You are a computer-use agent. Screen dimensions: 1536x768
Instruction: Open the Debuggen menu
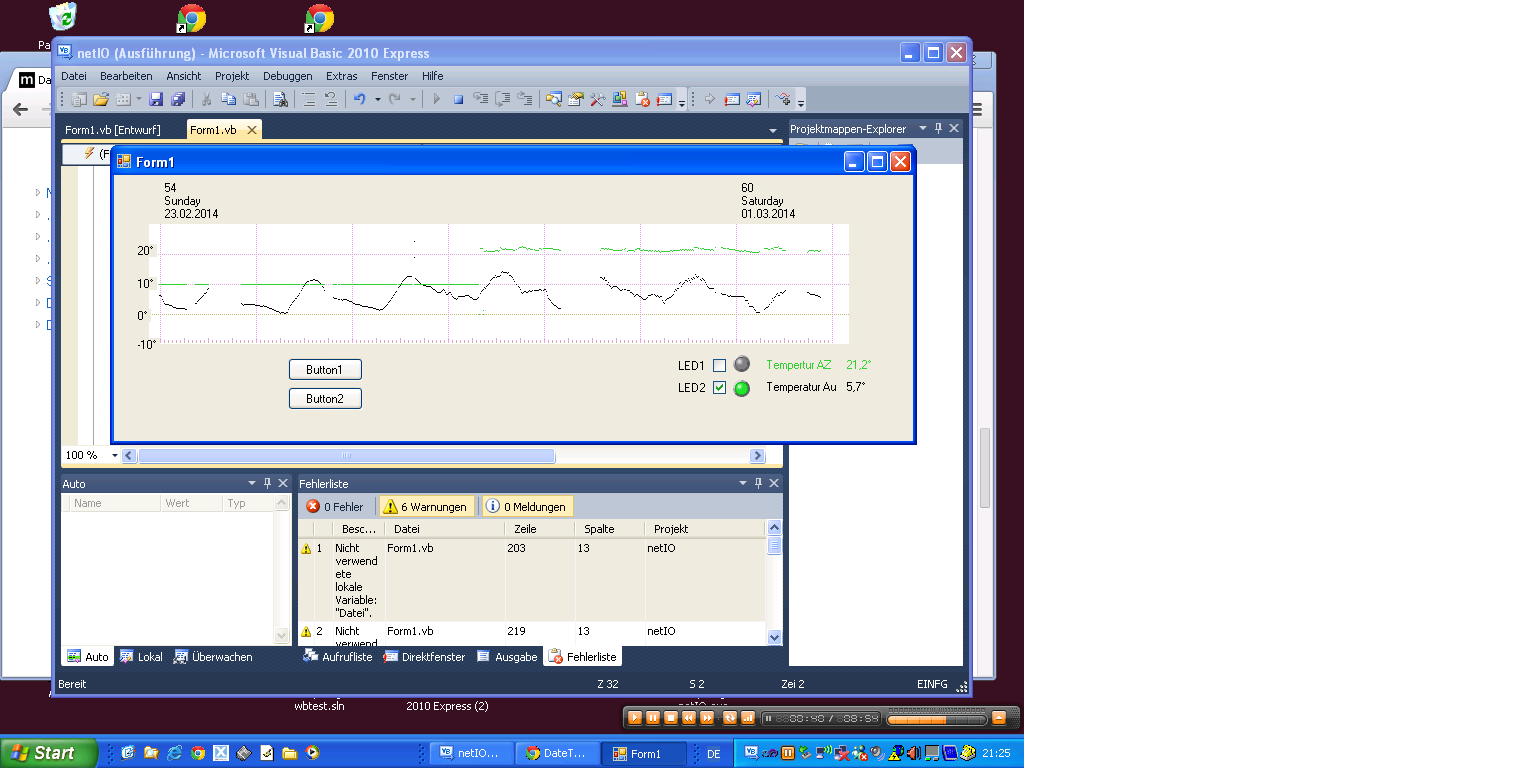pyautogui.click(x=288, y=76)
